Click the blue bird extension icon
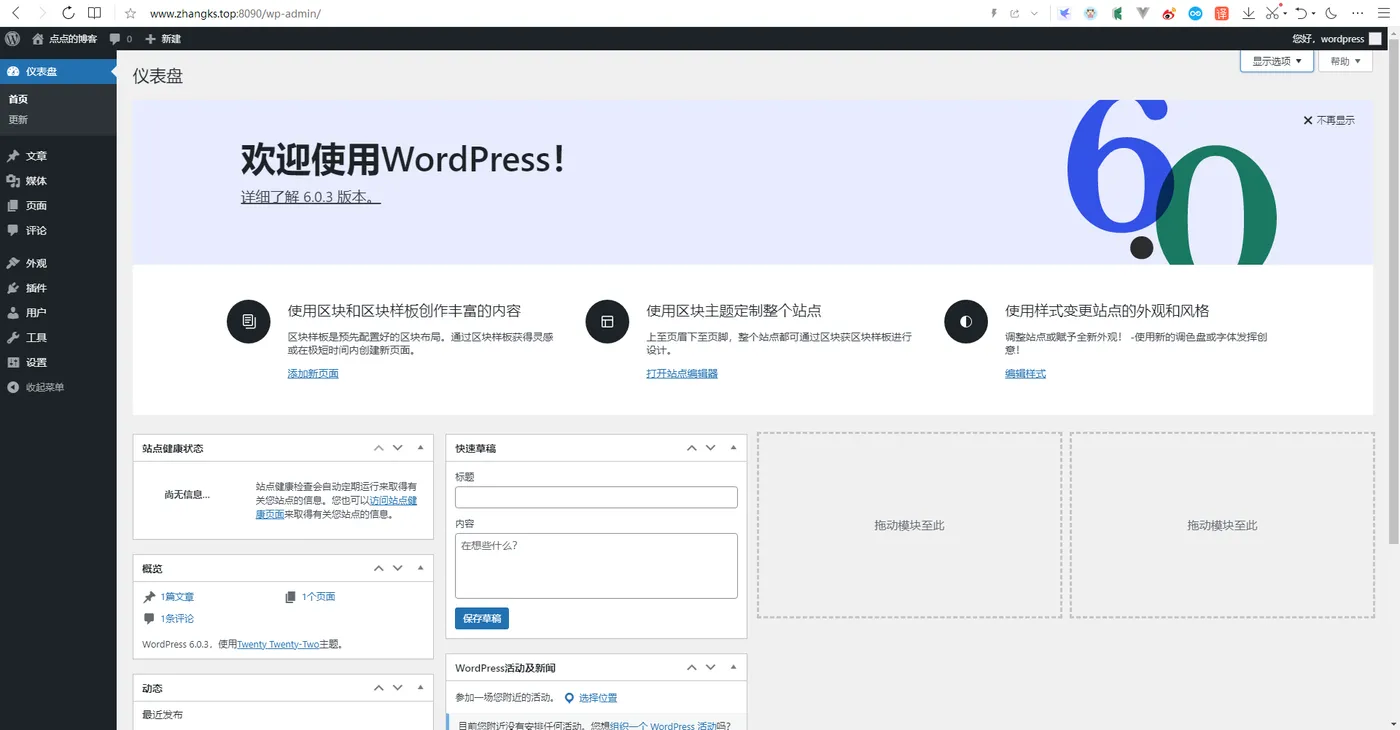The image size is (1400, 730). [x=1065, y=14]
